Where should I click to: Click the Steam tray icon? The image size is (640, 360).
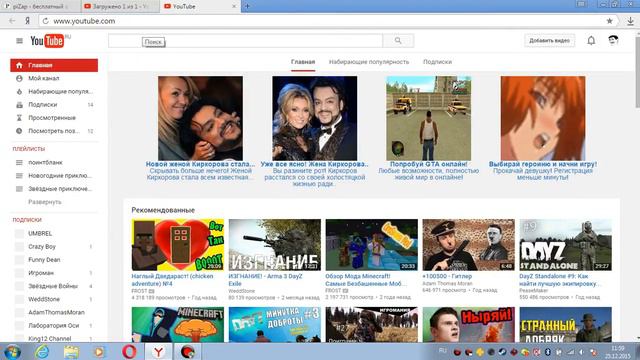(x=502, y=352)
